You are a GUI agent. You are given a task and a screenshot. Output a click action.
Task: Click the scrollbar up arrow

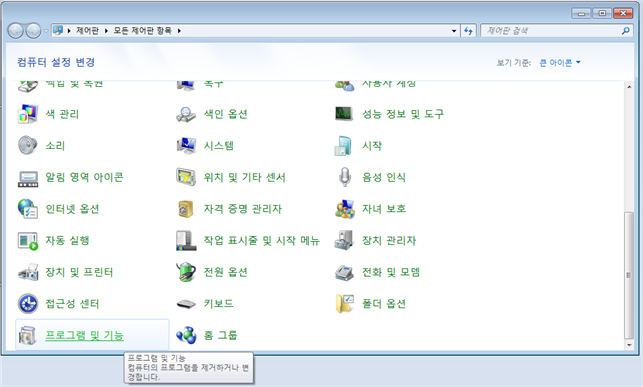[629, 87]
